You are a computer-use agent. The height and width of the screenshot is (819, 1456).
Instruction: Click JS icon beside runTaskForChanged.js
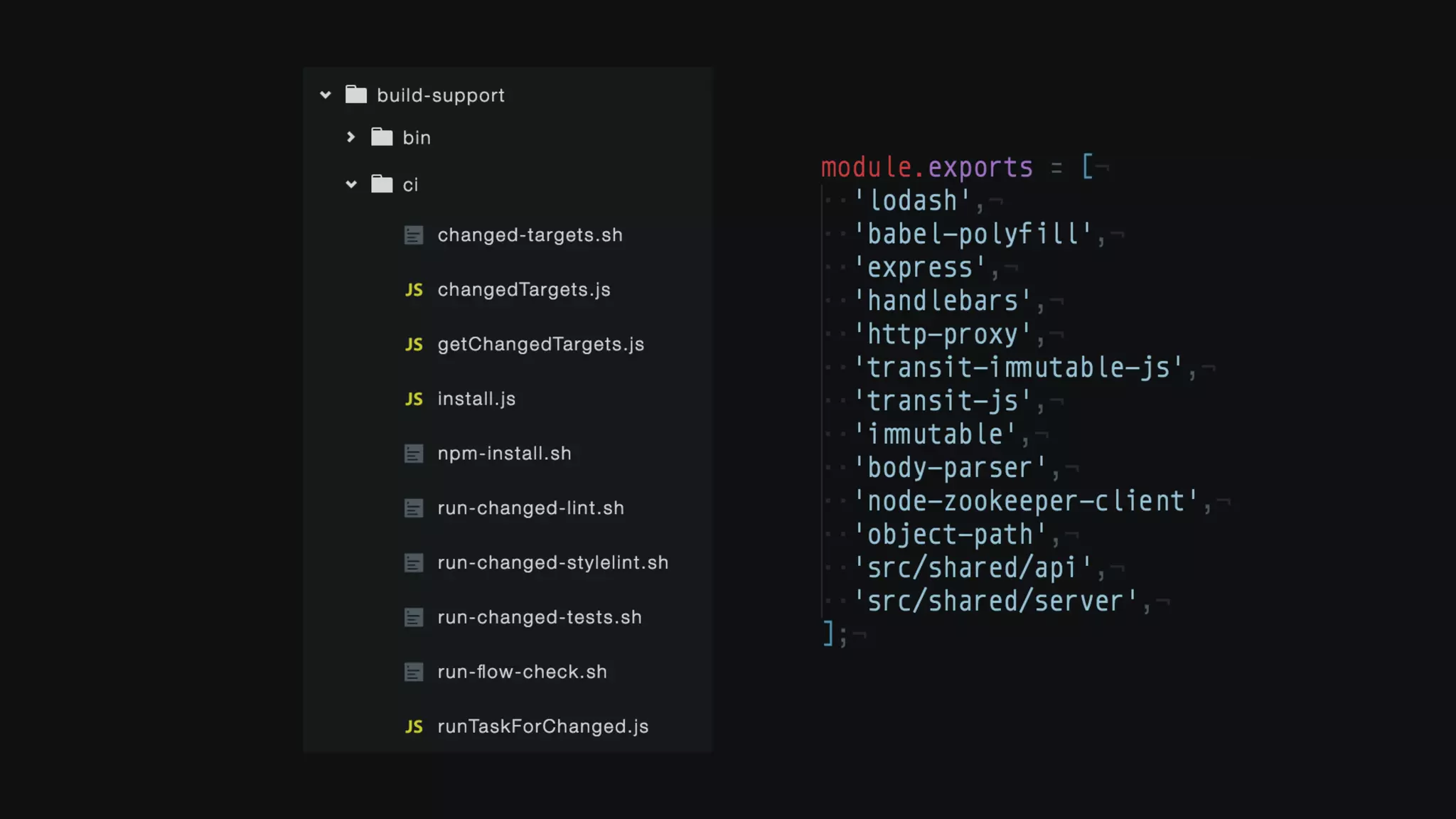(414, 727)
